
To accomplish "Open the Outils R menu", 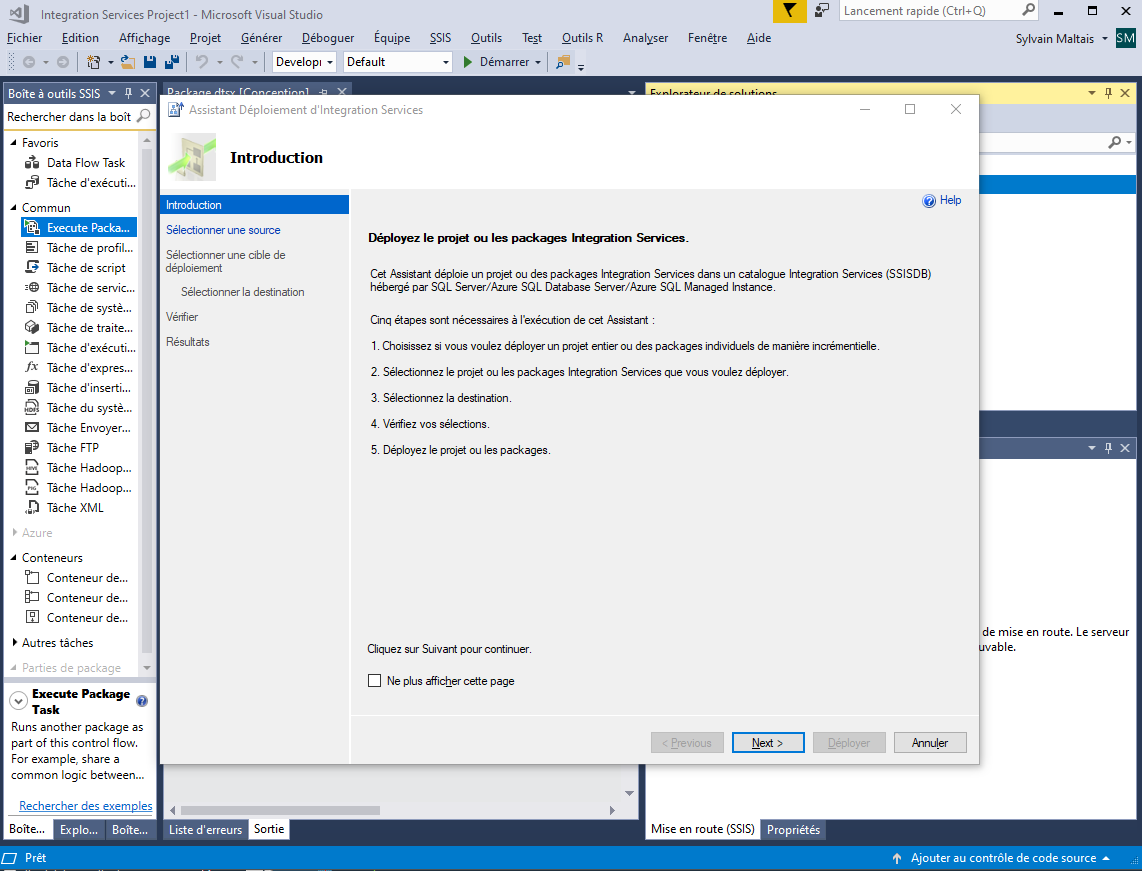I will [582, 38].
